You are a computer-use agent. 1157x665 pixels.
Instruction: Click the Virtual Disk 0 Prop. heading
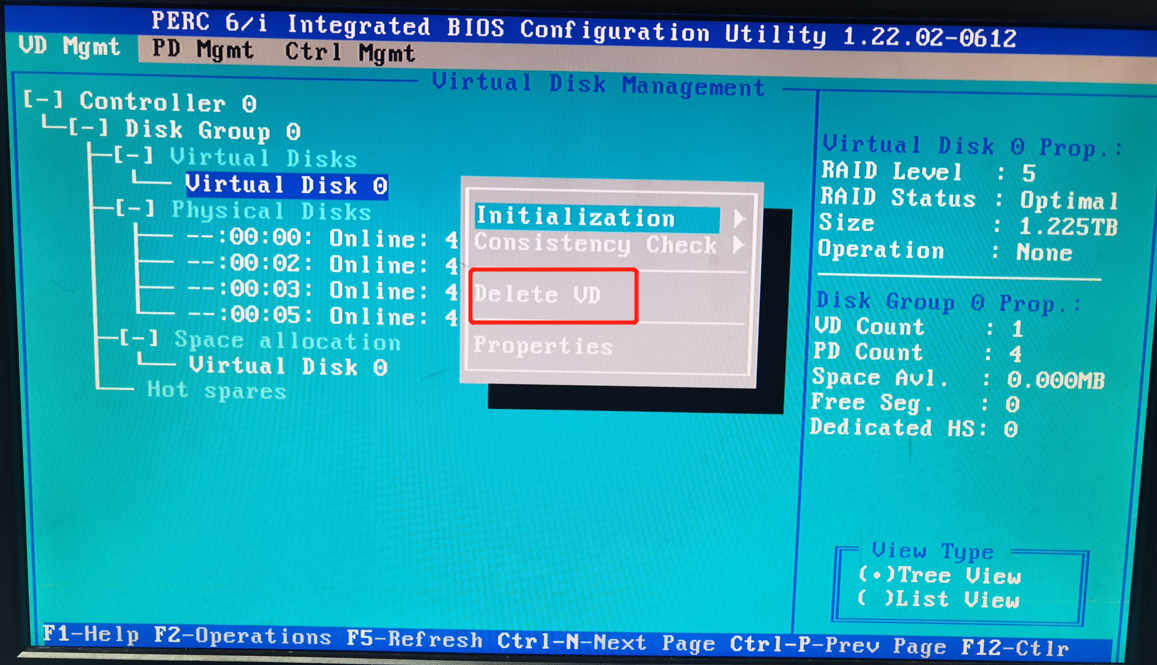coord(973,145)
